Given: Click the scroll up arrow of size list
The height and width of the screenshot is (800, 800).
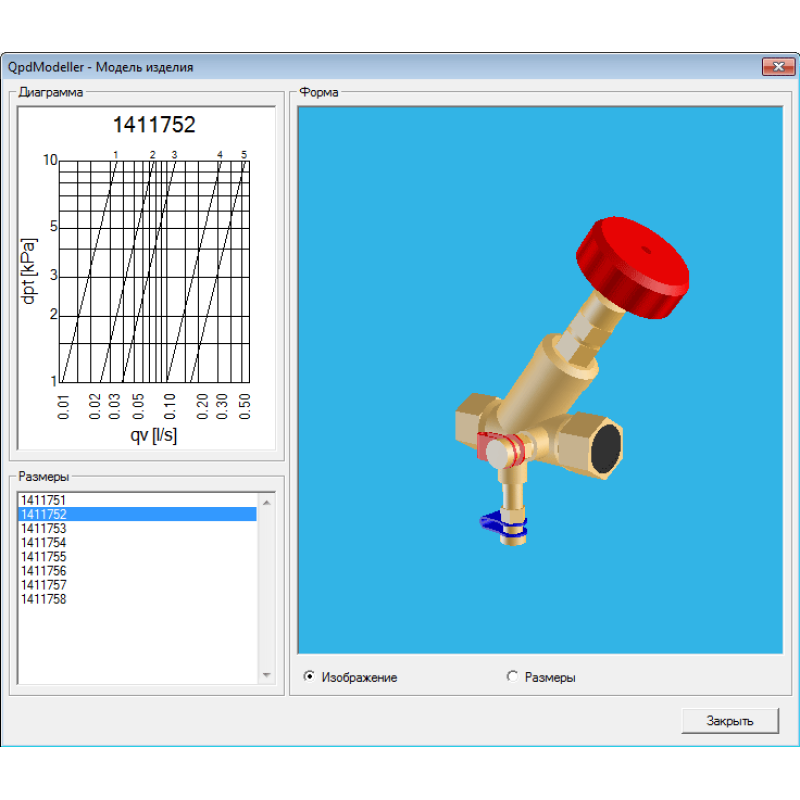Looking at the screenshot, I should click(266, 501).
